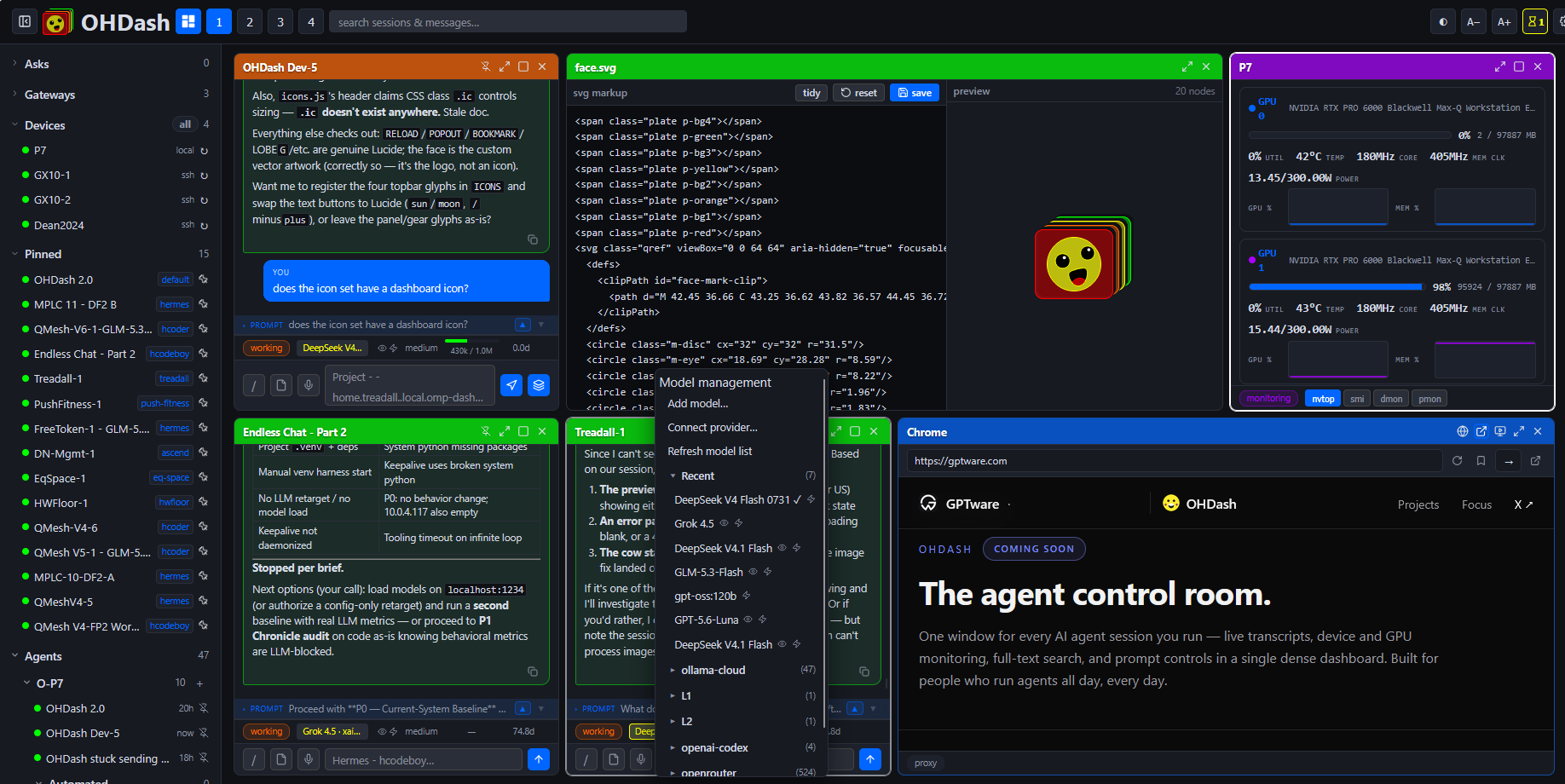
Task: Open DeepSeek V4 model dropdown in Dev-5
Action: (332, 349)
